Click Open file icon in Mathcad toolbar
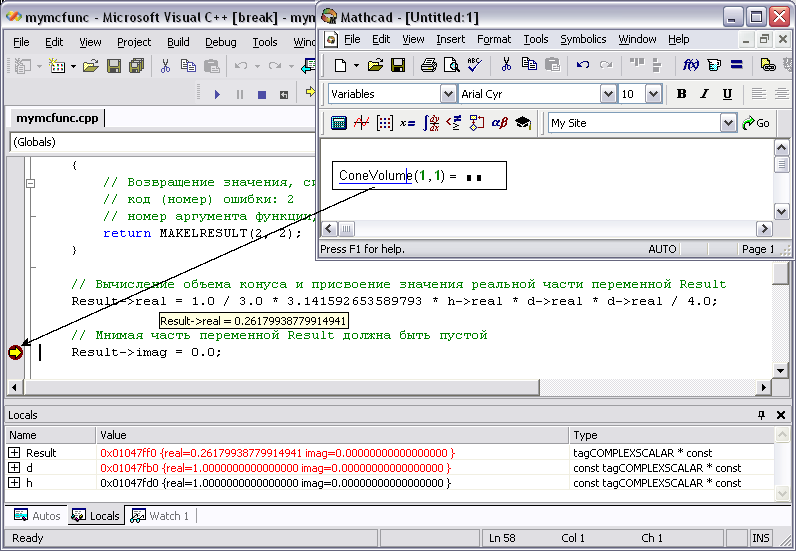The image size is (796, 551). (x=376, y=65)
